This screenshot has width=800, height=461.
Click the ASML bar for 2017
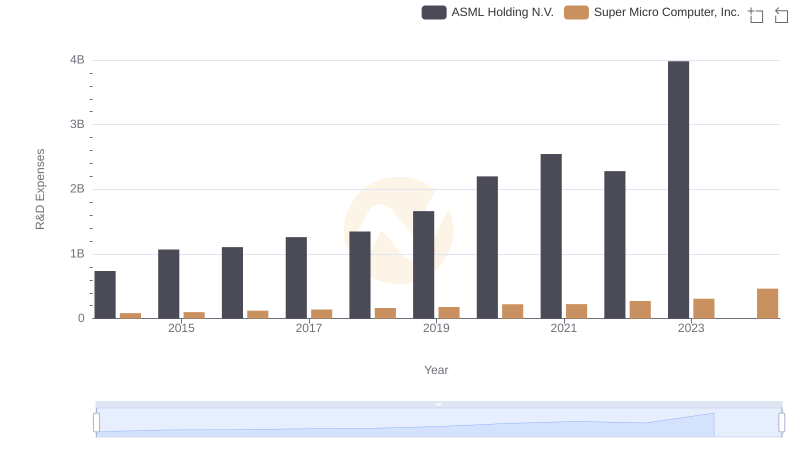(x=296, y=278)
